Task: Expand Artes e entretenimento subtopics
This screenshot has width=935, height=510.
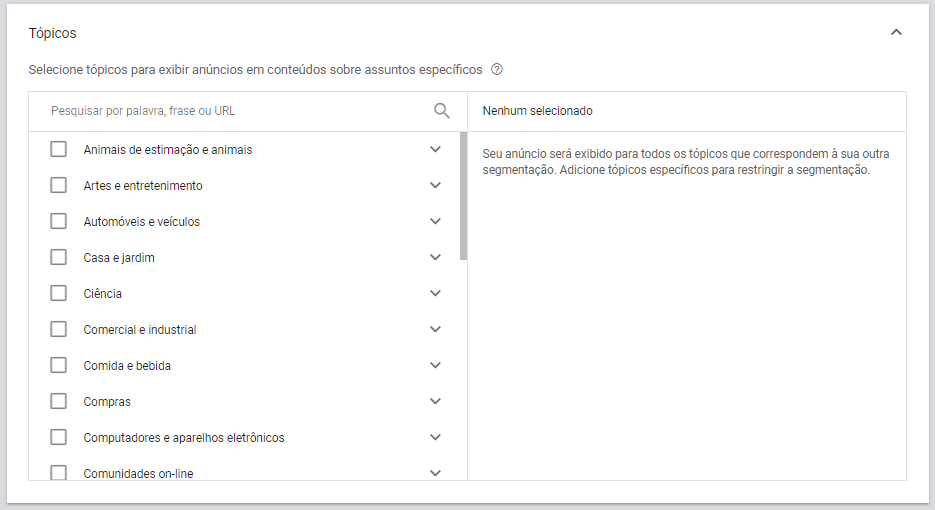Action: point(435,185)
